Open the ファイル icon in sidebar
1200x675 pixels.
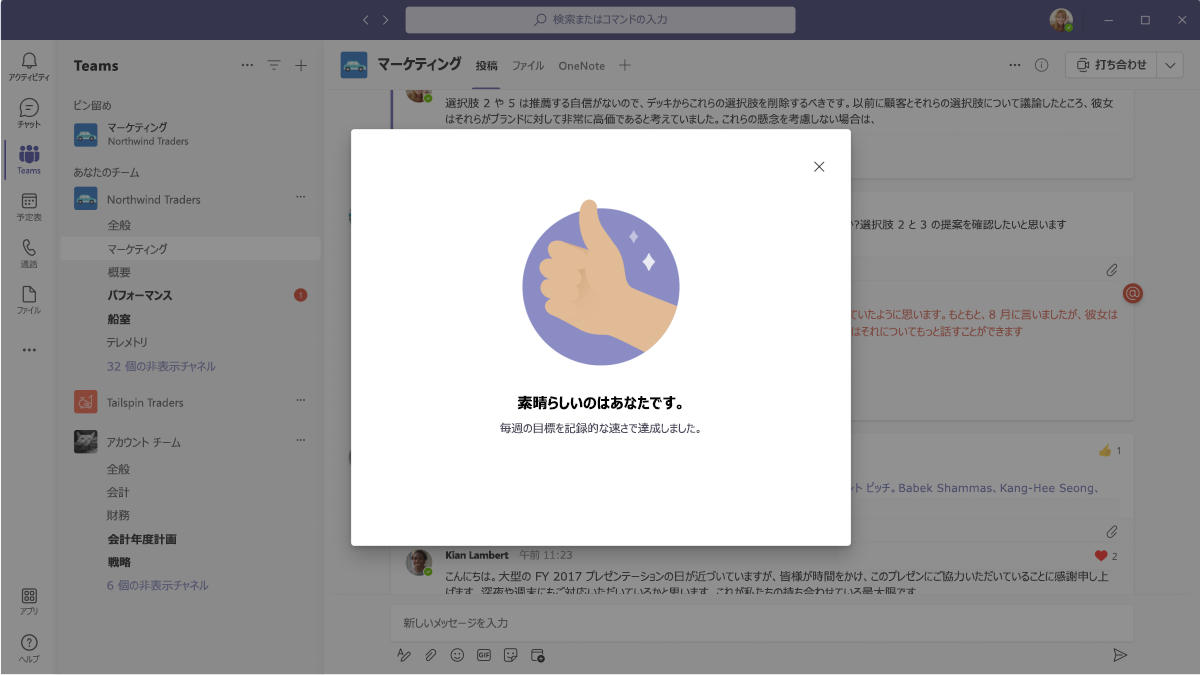pyautogui.click(x=29, y=300)
